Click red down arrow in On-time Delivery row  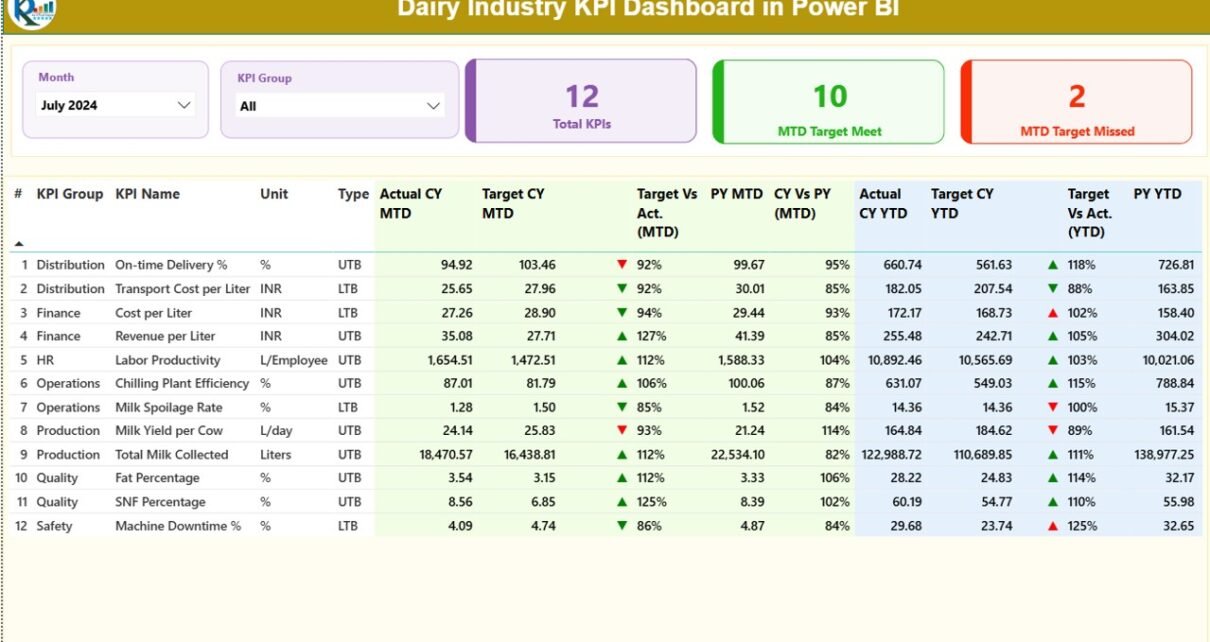pos(622,265)
